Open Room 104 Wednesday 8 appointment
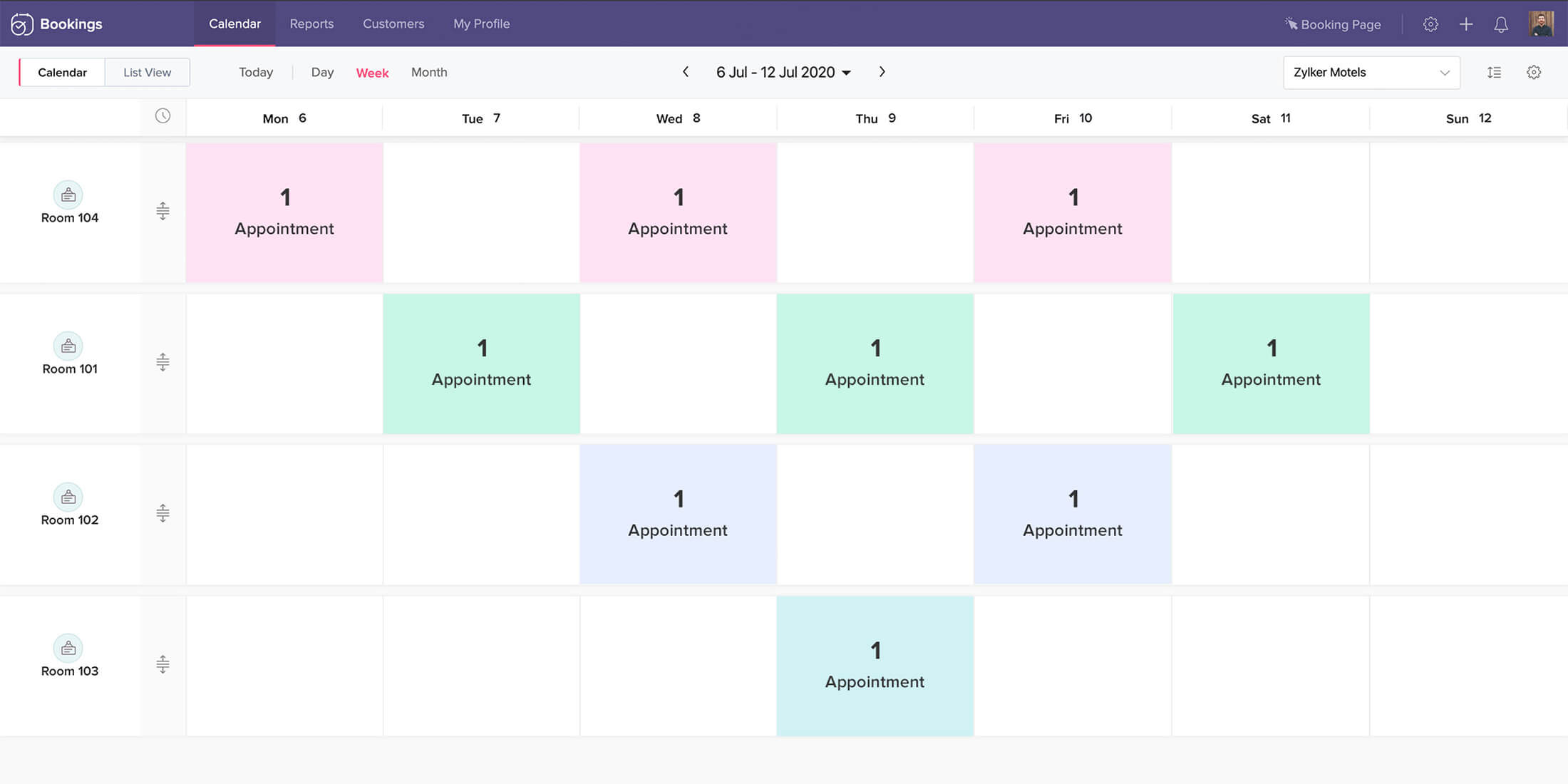 pos(678,212)
